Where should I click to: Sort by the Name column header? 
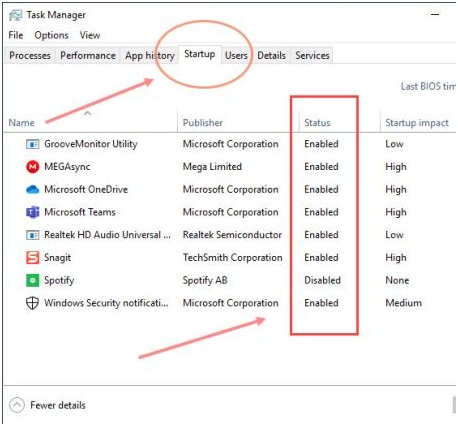[x=22, y=123]
